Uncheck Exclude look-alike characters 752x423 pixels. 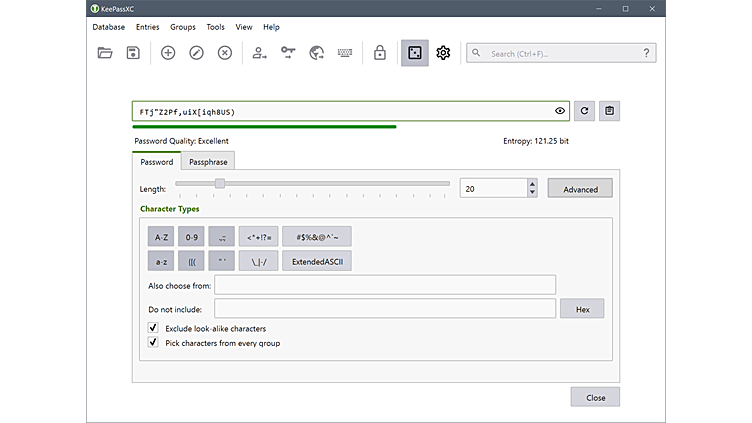pyautogui.click(x=153, y=328)
